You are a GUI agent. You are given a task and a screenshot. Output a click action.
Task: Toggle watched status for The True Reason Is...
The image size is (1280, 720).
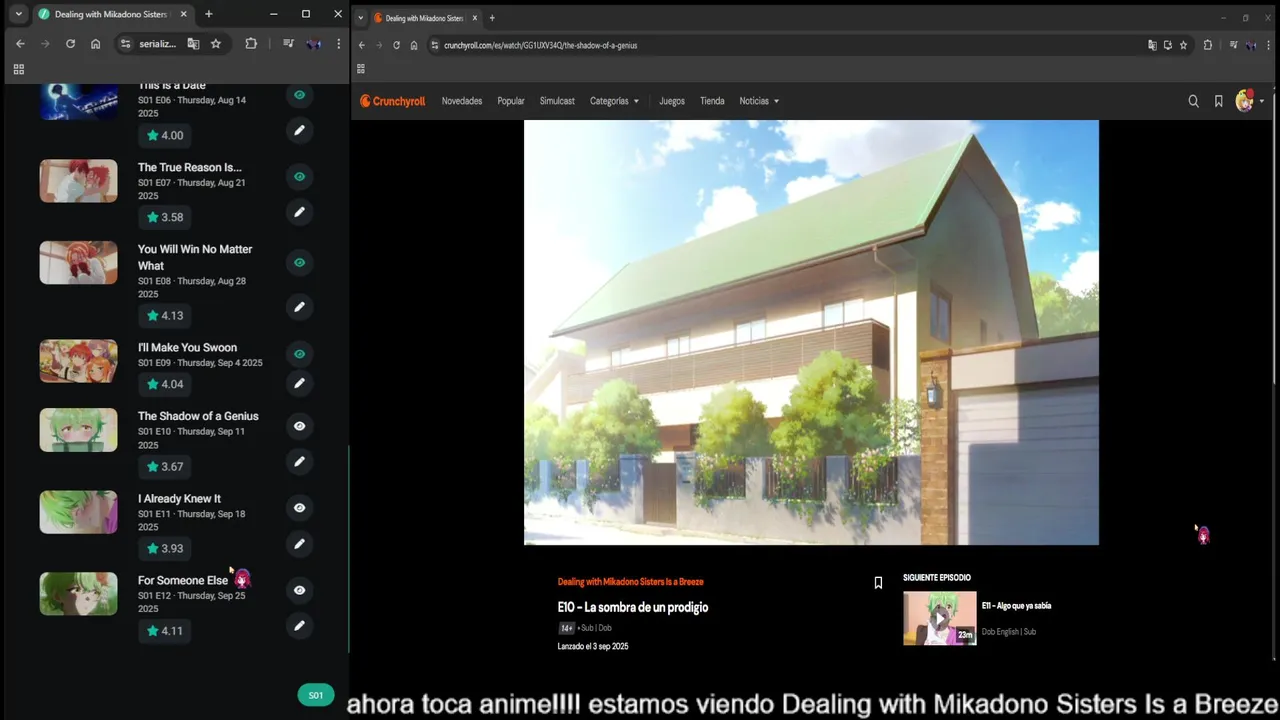pyautogui.click(x=299, y=176)
